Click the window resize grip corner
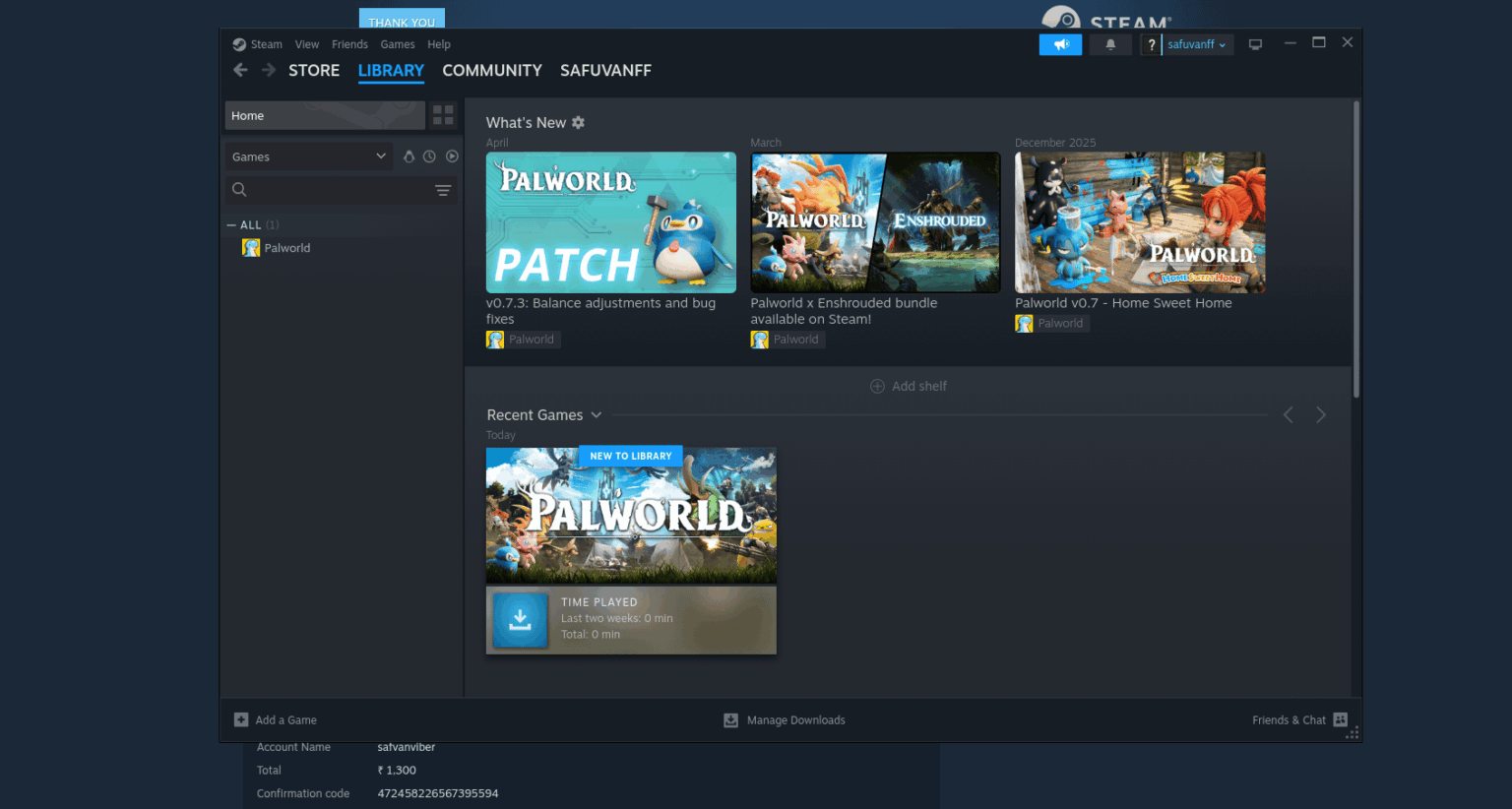Viewport: 1512px width, 809px height. 1354,733
